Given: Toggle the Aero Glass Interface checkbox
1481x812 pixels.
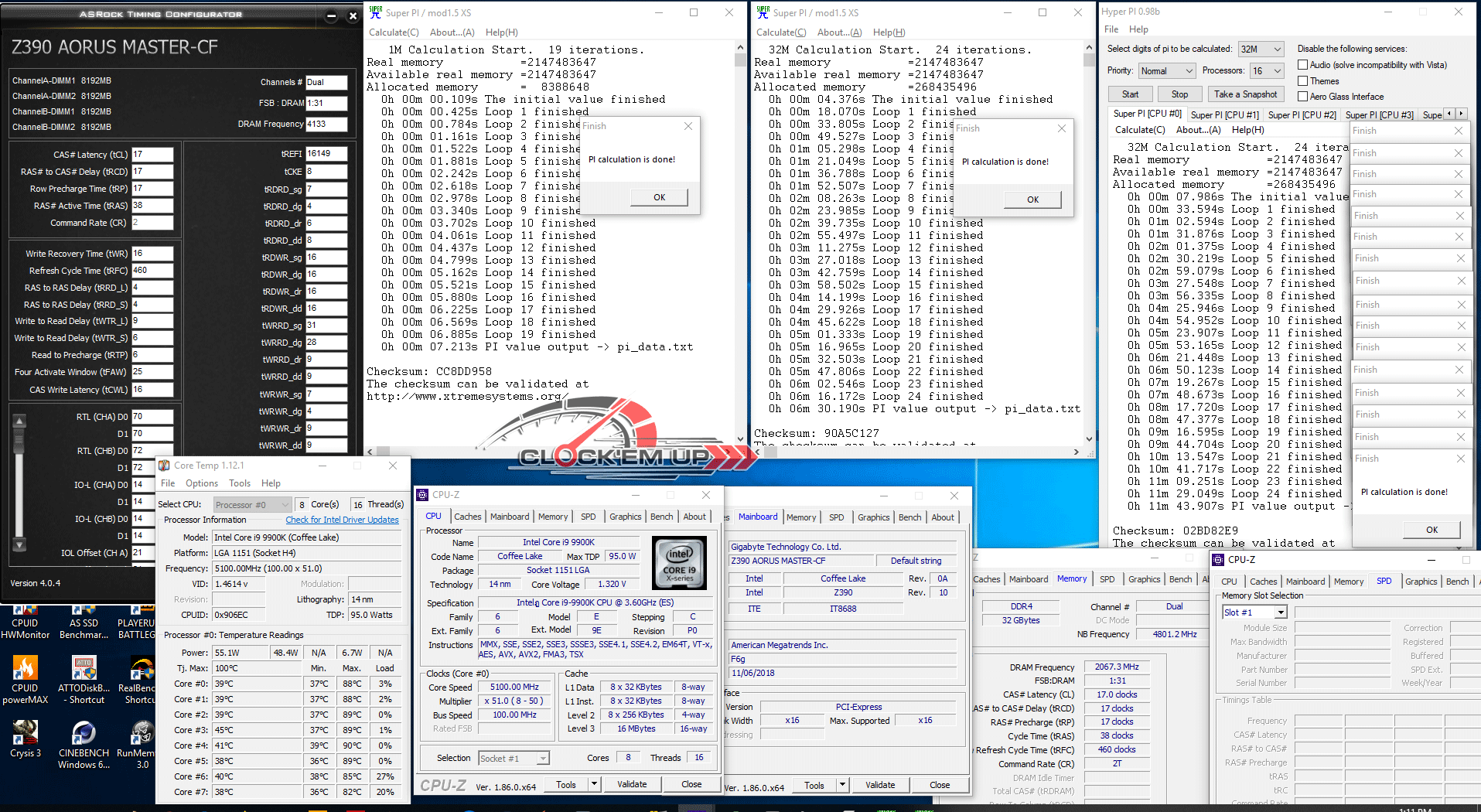Looking at the screenshot, I should pos(1303,97).
